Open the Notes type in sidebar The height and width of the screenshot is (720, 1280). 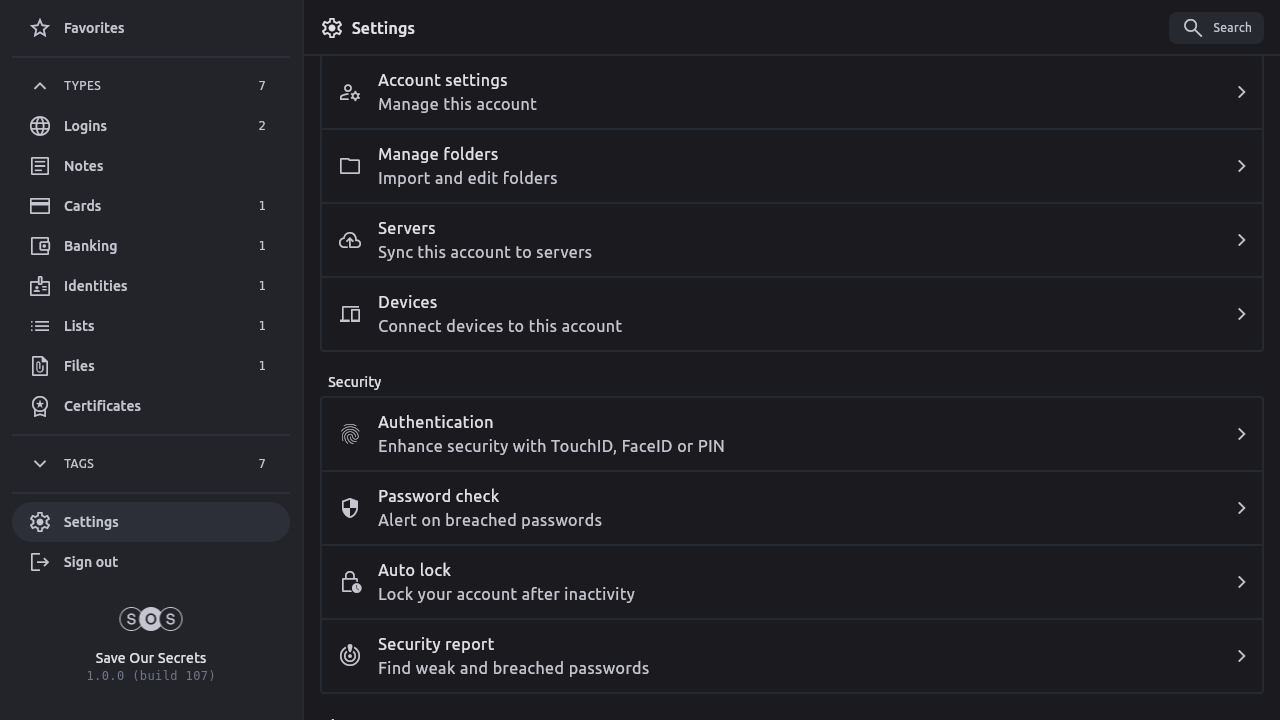tap(84, 166)
